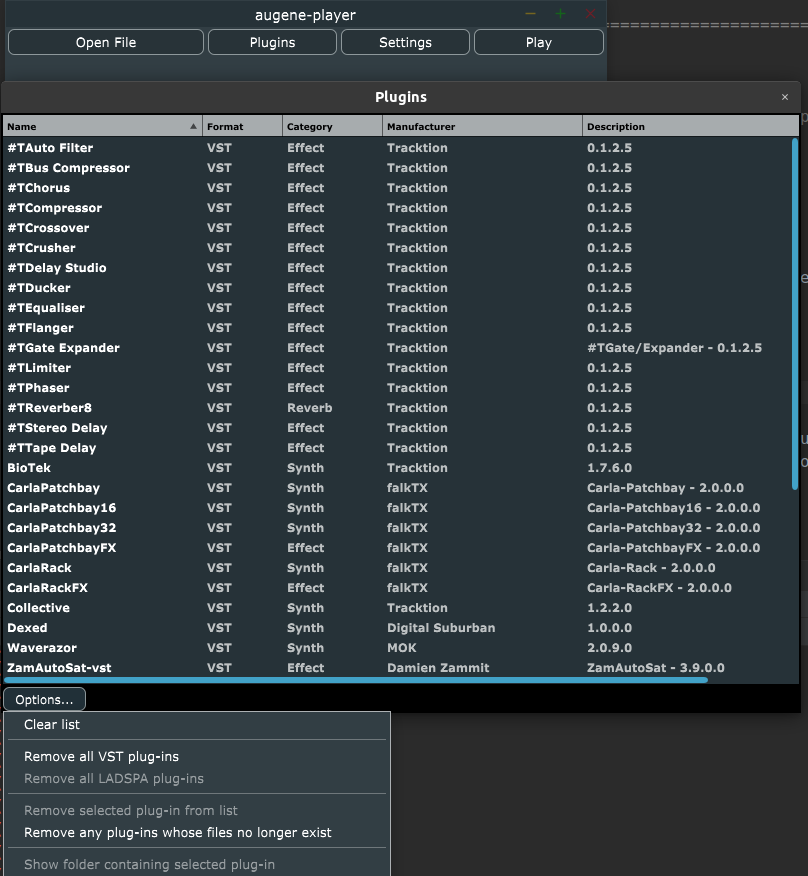Select the #TFlanger plugin

click(x=398, y=328)
